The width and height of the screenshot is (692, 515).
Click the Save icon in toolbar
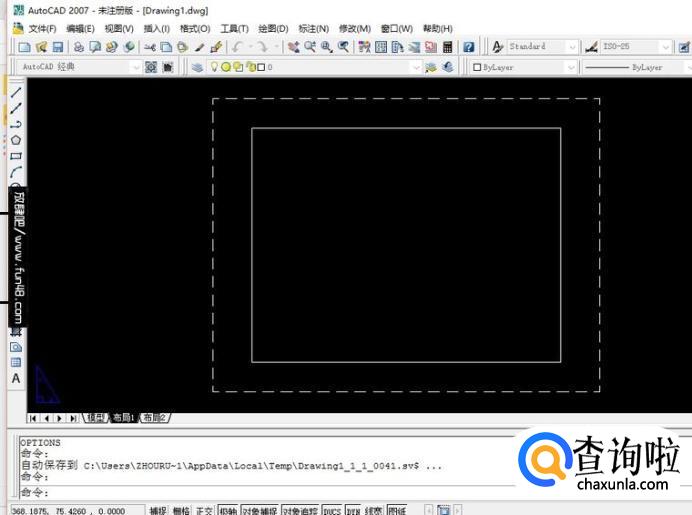58,47
